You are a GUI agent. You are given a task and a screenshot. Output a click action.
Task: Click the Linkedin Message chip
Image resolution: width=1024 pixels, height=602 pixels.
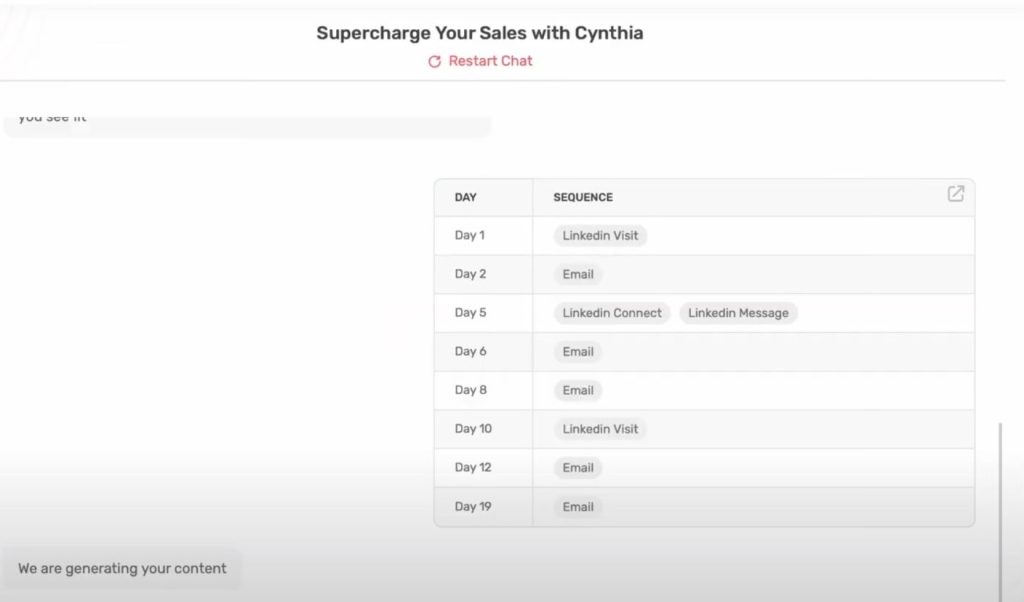(738, 313)
